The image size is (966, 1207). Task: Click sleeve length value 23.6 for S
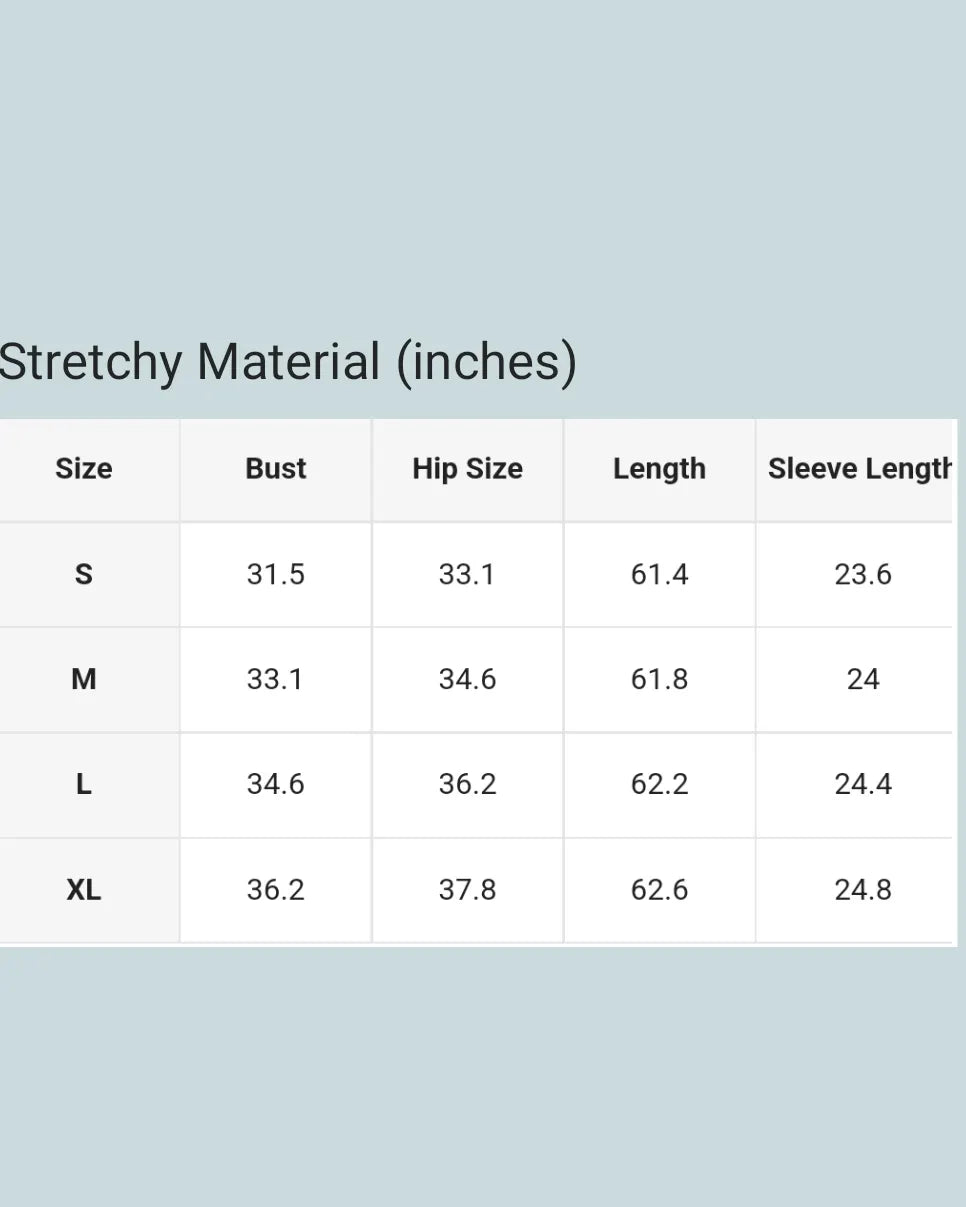(863, 575)
